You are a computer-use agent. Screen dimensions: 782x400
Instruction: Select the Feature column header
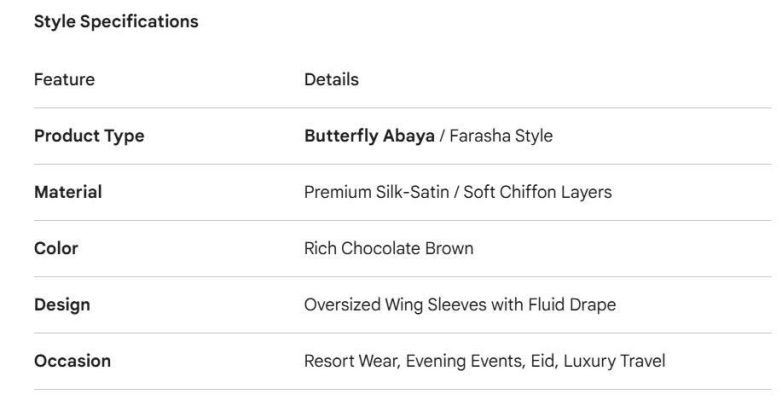(x=64, y=79)
